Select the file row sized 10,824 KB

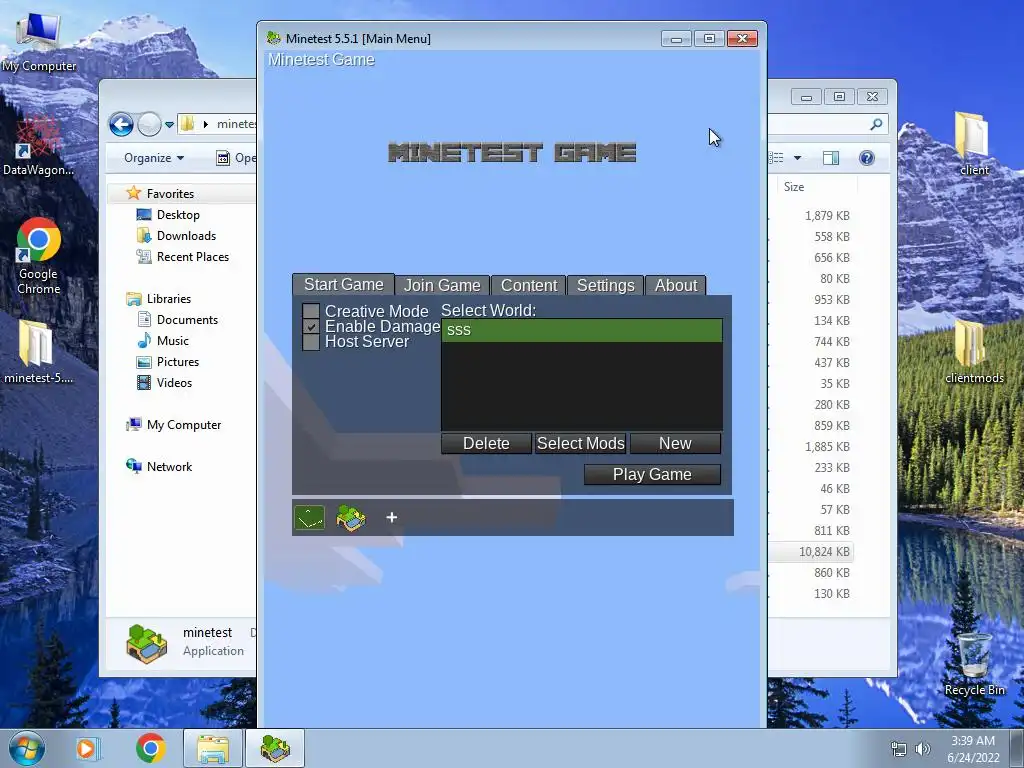point(810,552)
